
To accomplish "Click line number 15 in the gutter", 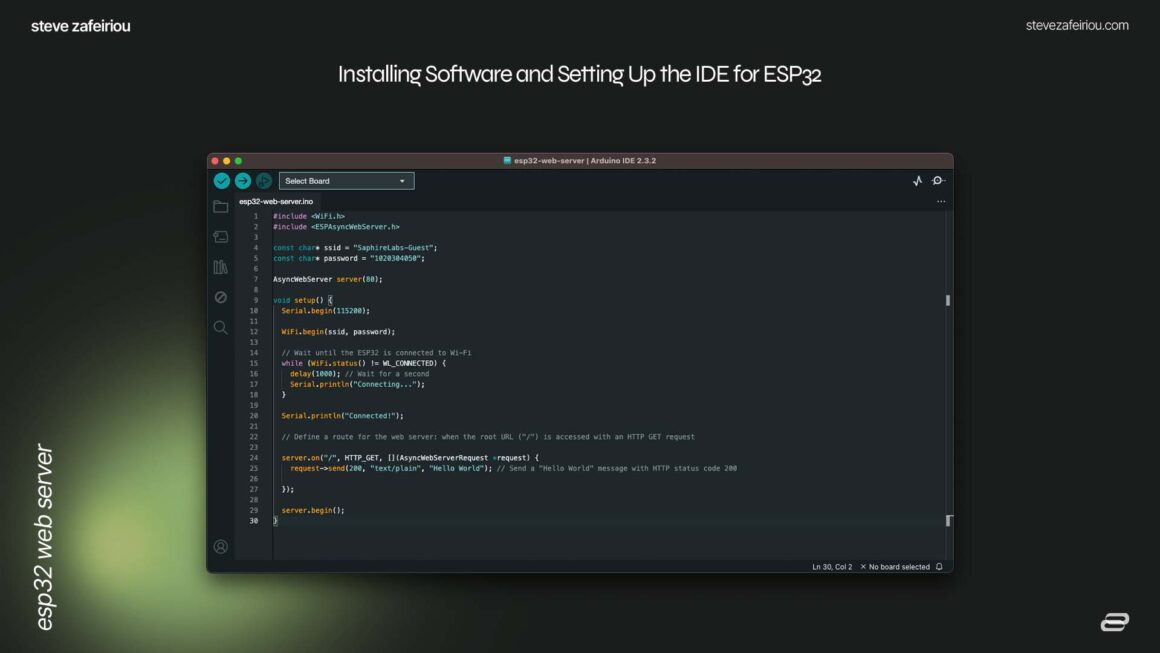I will click(x=254, y=363).
